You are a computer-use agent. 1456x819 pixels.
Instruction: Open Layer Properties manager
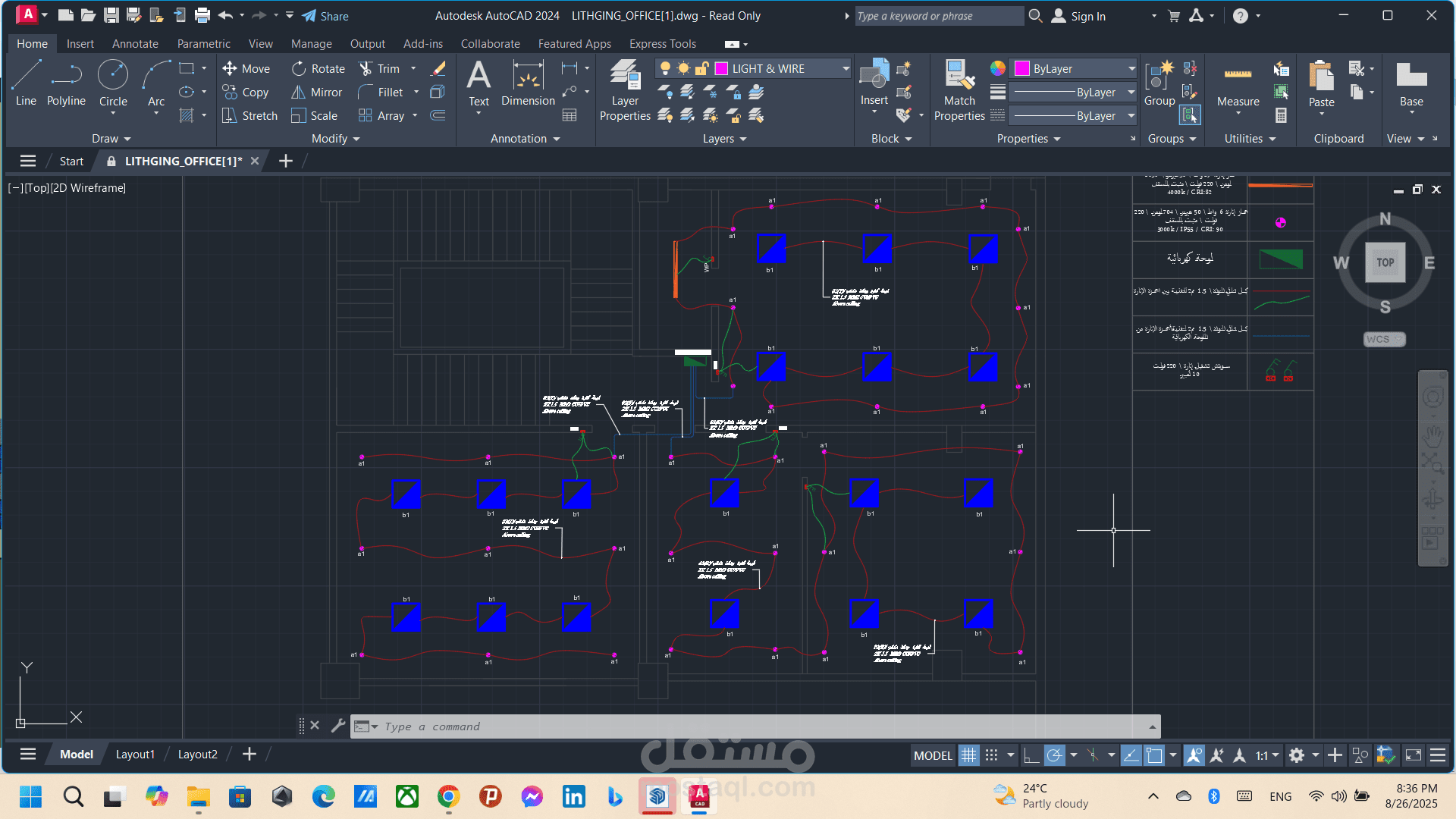click(x=625, y=89)
